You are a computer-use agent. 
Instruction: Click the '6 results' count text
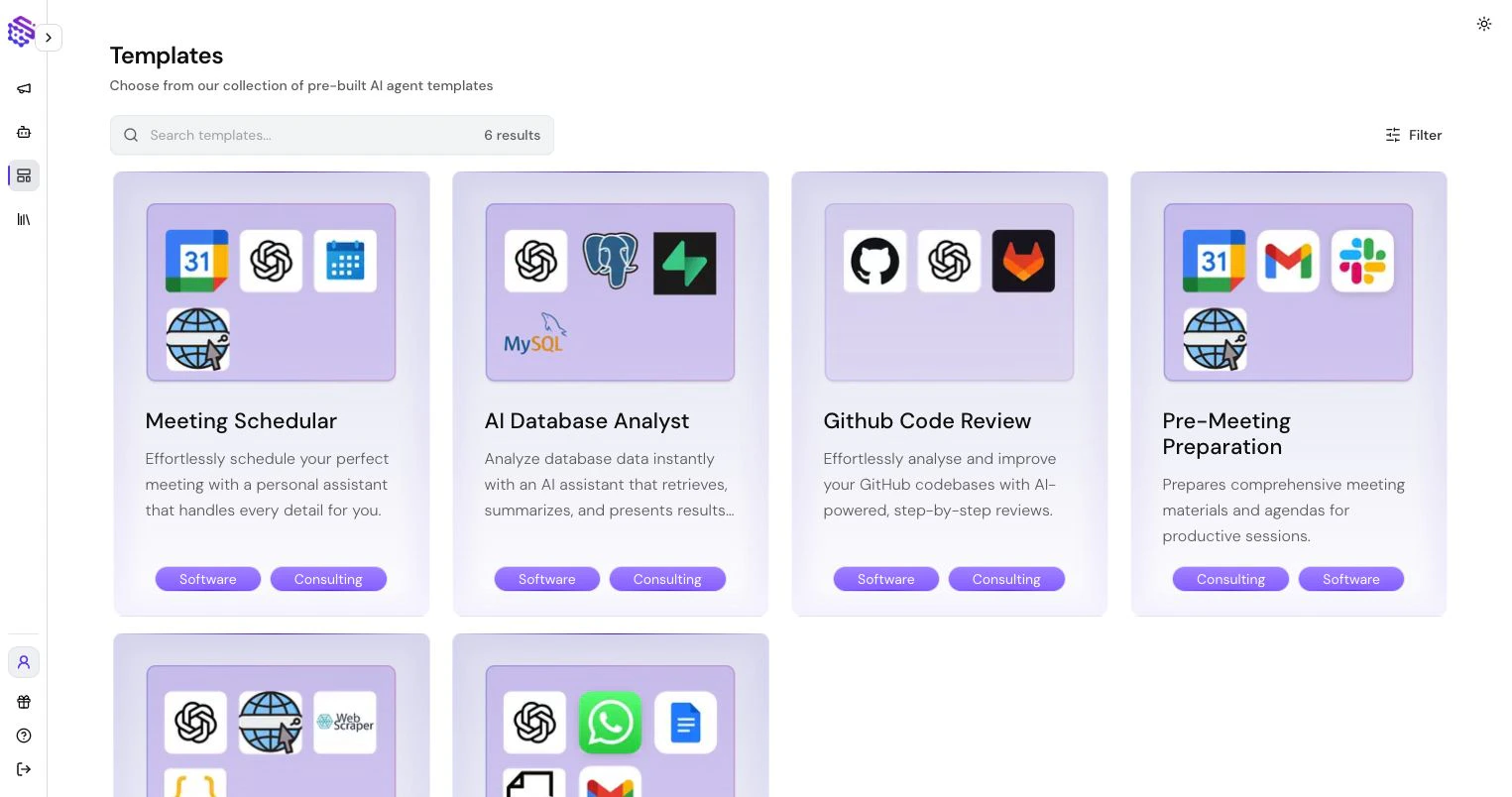tap(512, 135)
